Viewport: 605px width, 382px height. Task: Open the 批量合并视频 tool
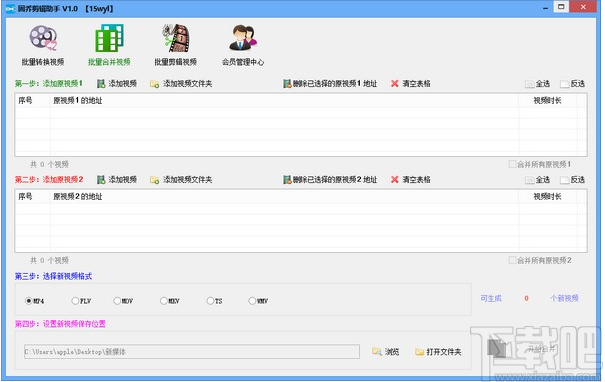109,45
